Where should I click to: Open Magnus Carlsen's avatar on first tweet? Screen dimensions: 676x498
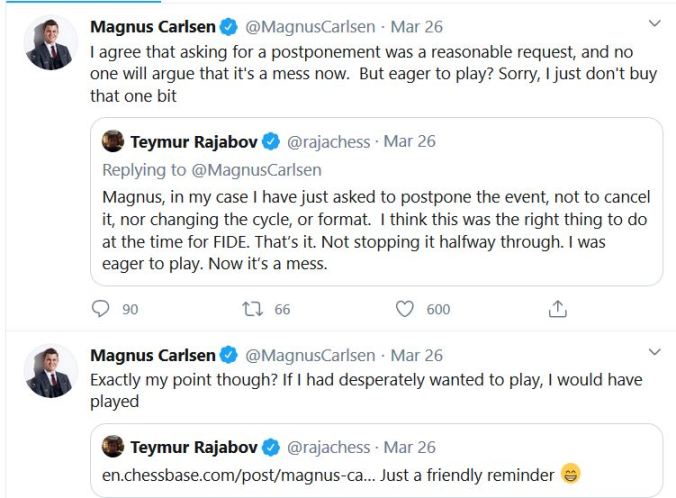pos(51,43)
